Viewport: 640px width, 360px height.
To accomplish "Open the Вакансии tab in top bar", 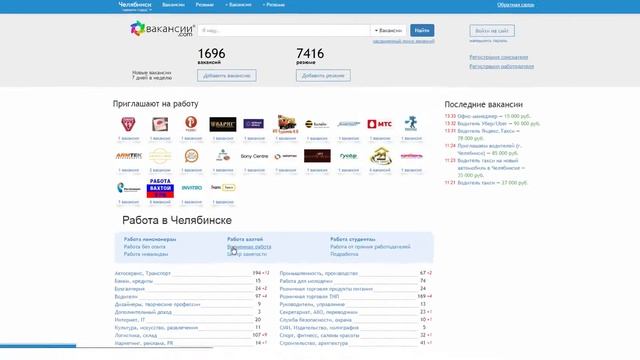I will [x=173, y=5].
